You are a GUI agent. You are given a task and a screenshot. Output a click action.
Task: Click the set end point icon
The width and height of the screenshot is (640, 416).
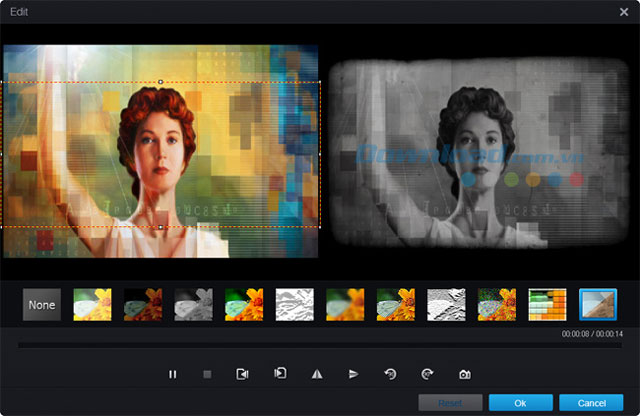tap(280, 374)
